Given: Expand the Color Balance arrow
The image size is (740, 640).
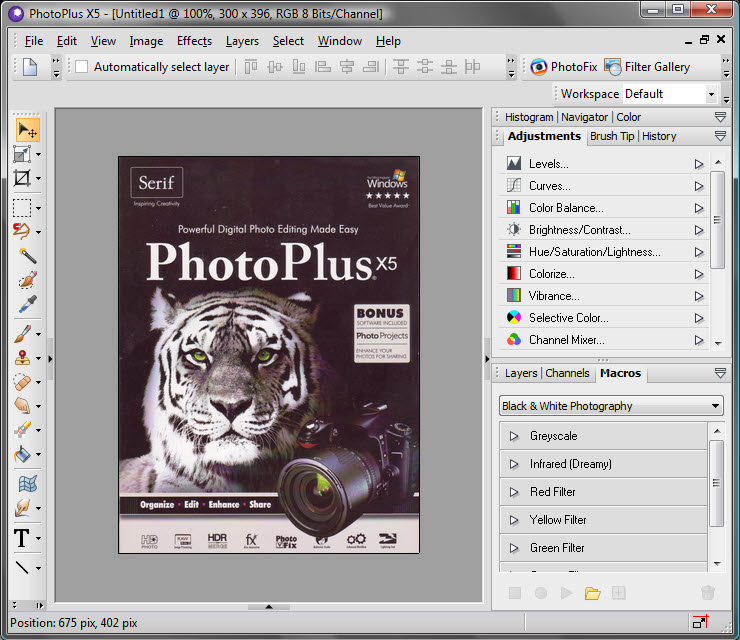Looking at the screenshot, I should pos(699,208).
